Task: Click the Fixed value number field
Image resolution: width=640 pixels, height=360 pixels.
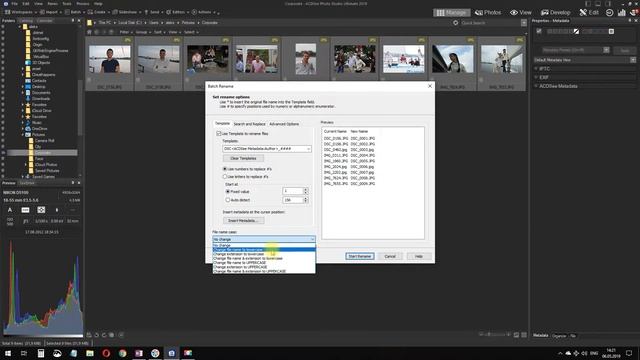Action: [293, 191]
